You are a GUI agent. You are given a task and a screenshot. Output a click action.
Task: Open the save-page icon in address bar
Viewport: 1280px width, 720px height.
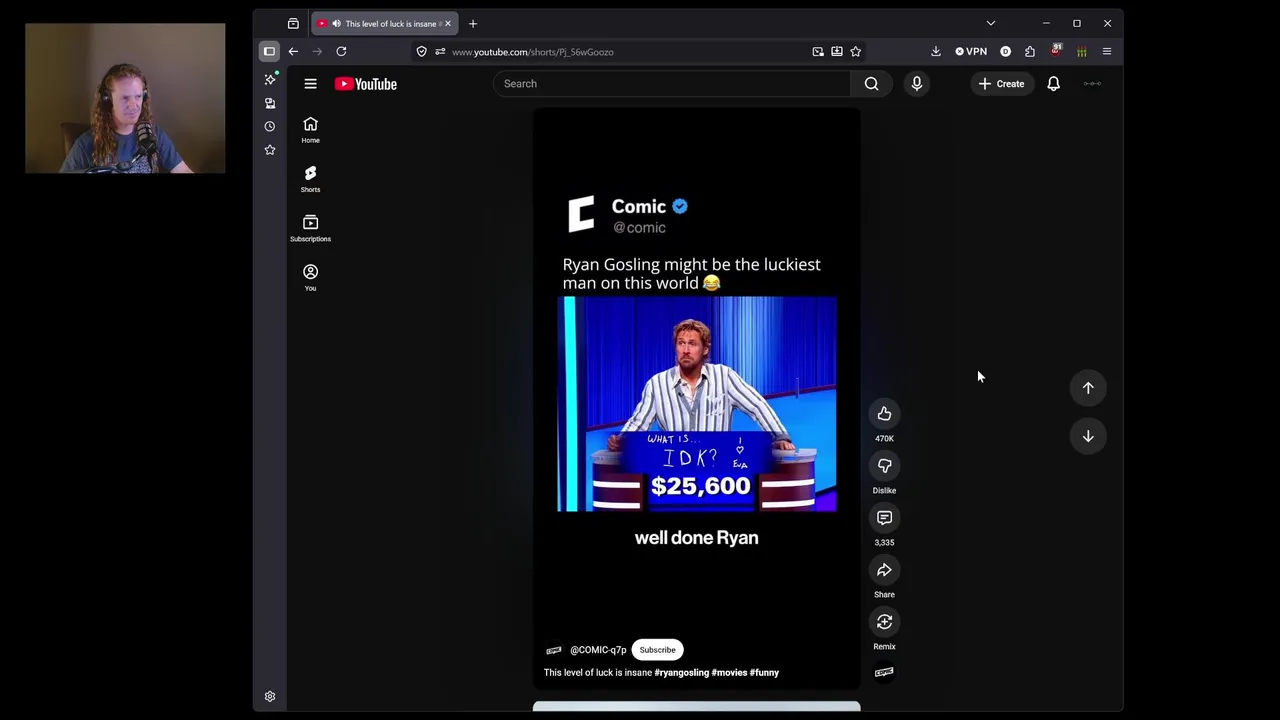coord(837,52)
